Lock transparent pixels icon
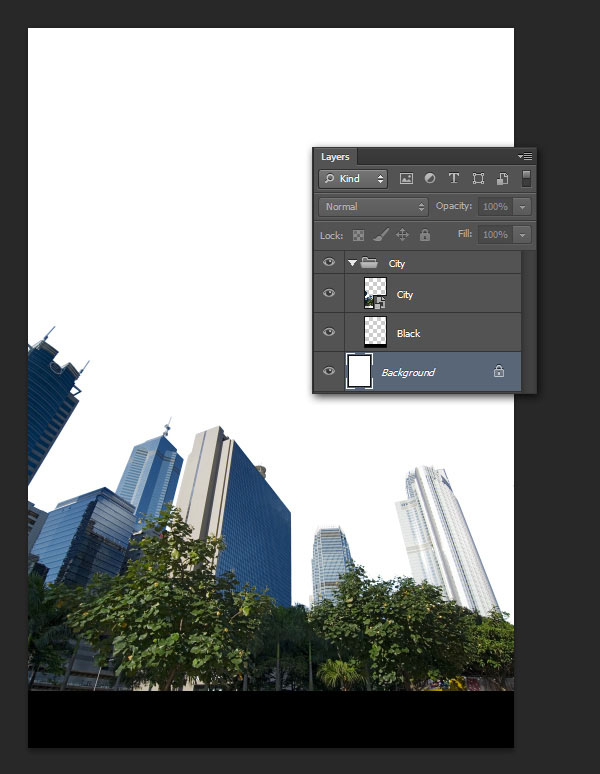 (x=358, y=235)
